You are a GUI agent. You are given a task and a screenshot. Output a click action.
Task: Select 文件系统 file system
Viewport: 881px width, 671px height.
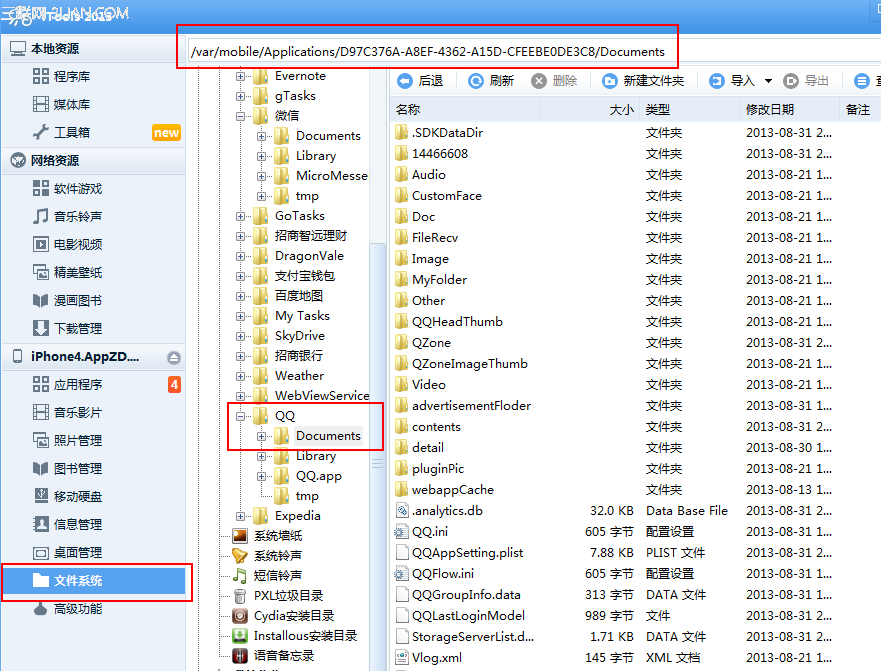[94, 581]
